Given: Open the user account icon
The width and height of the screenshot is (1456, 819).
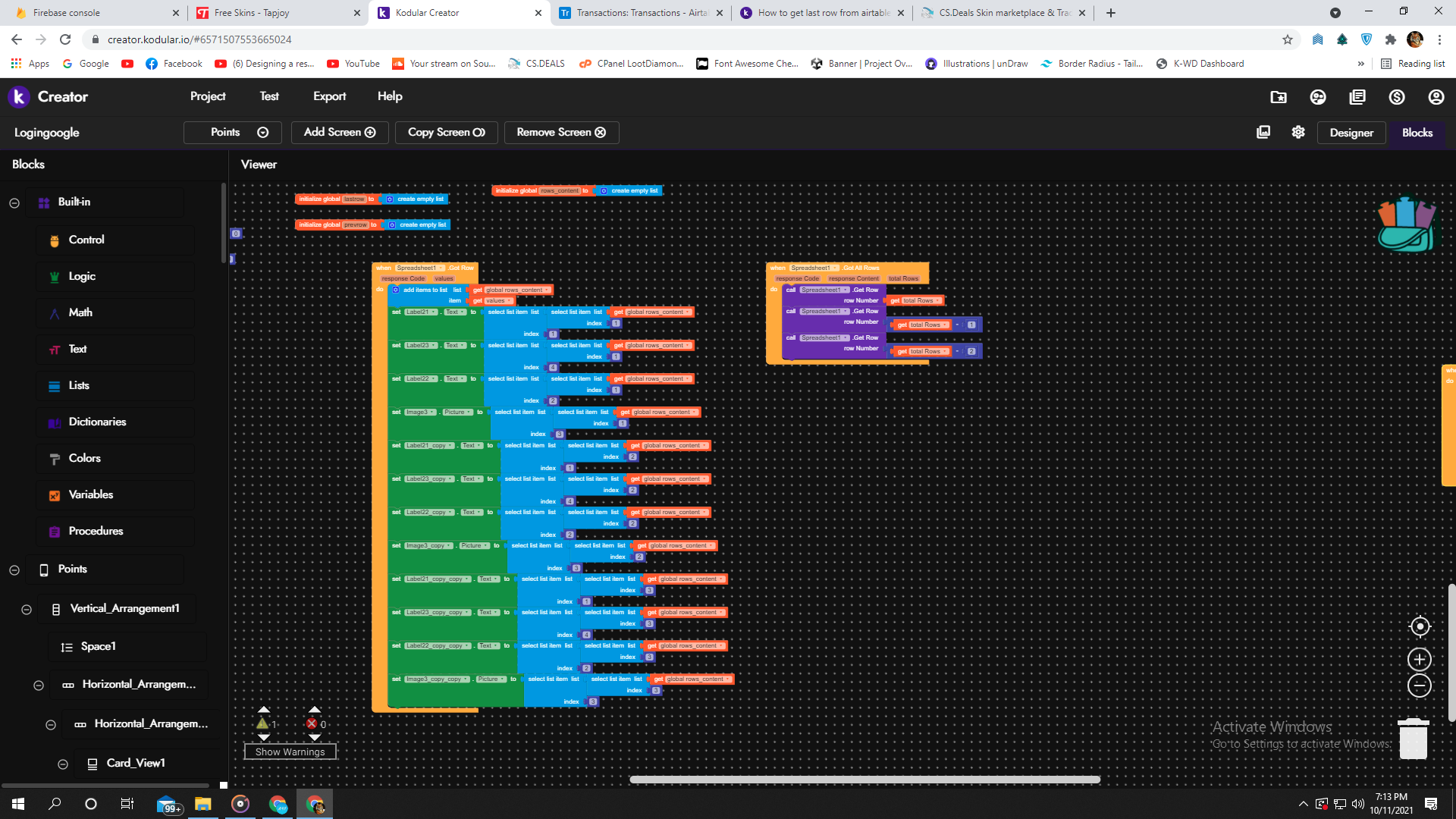Looking at the screenshot, I should pyautogui.click(x=1436, y=97).
